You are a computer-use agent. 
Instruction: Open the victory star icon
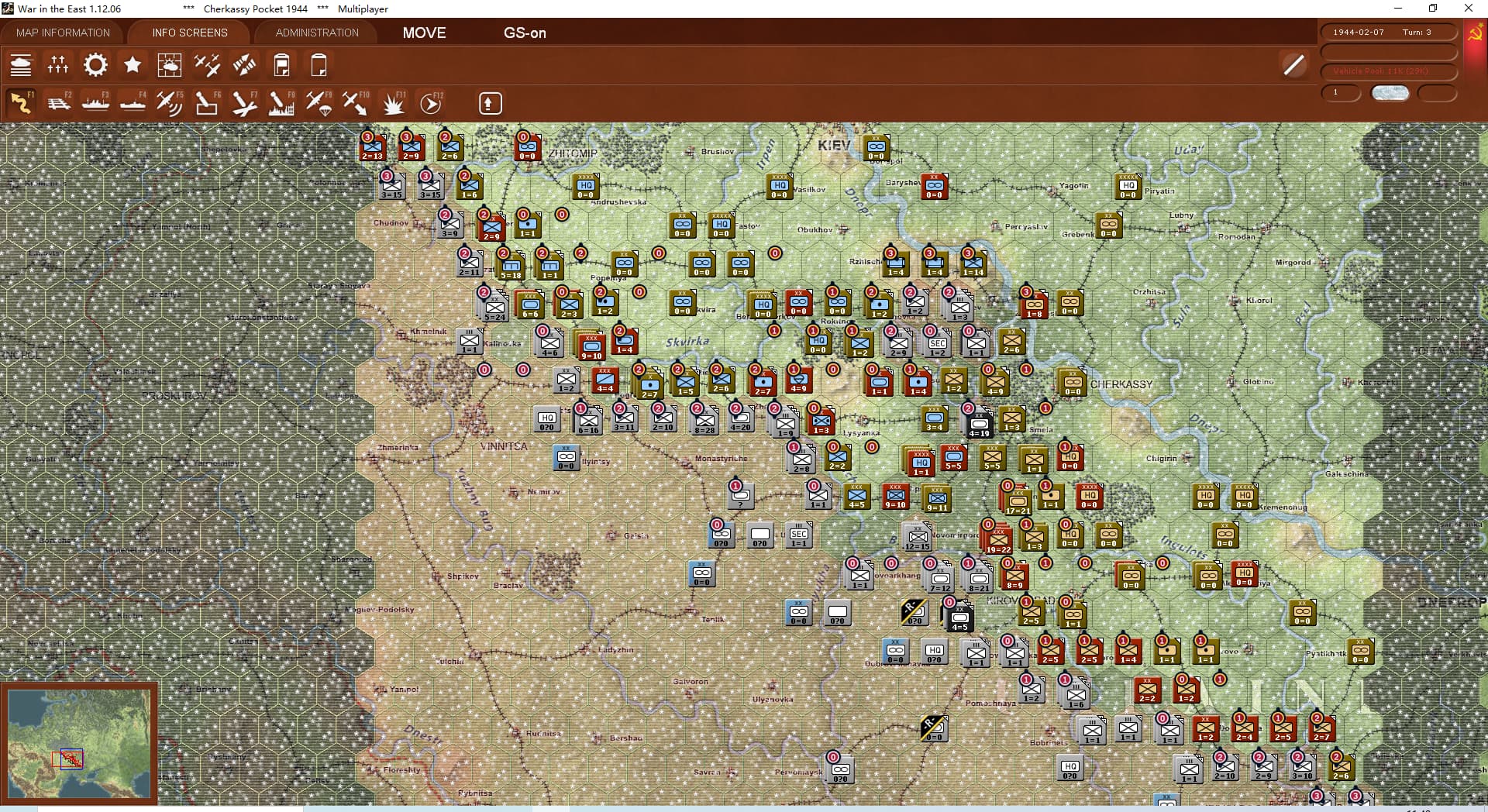(x=133, y=65)
